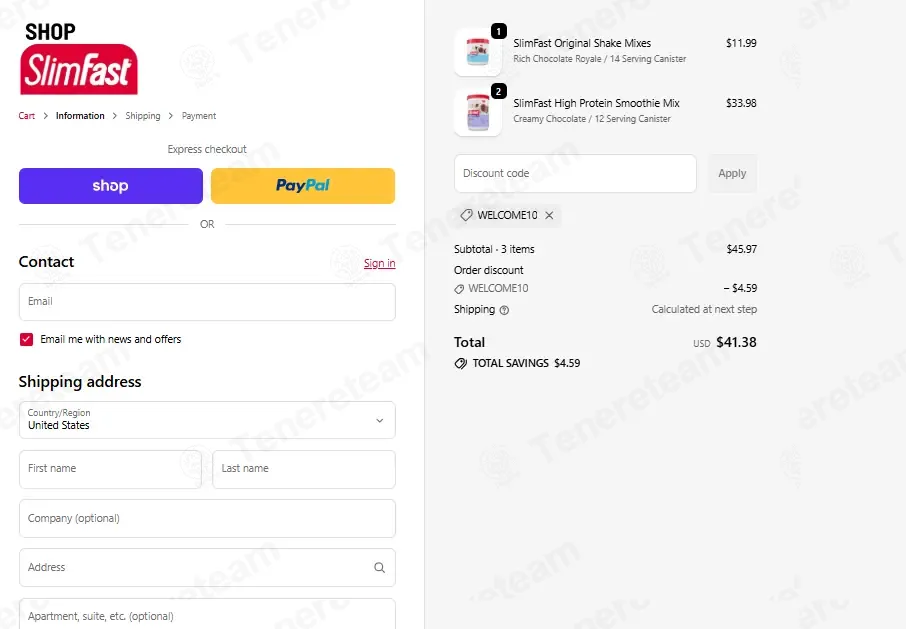Click the Sign in link

(380, 263)
